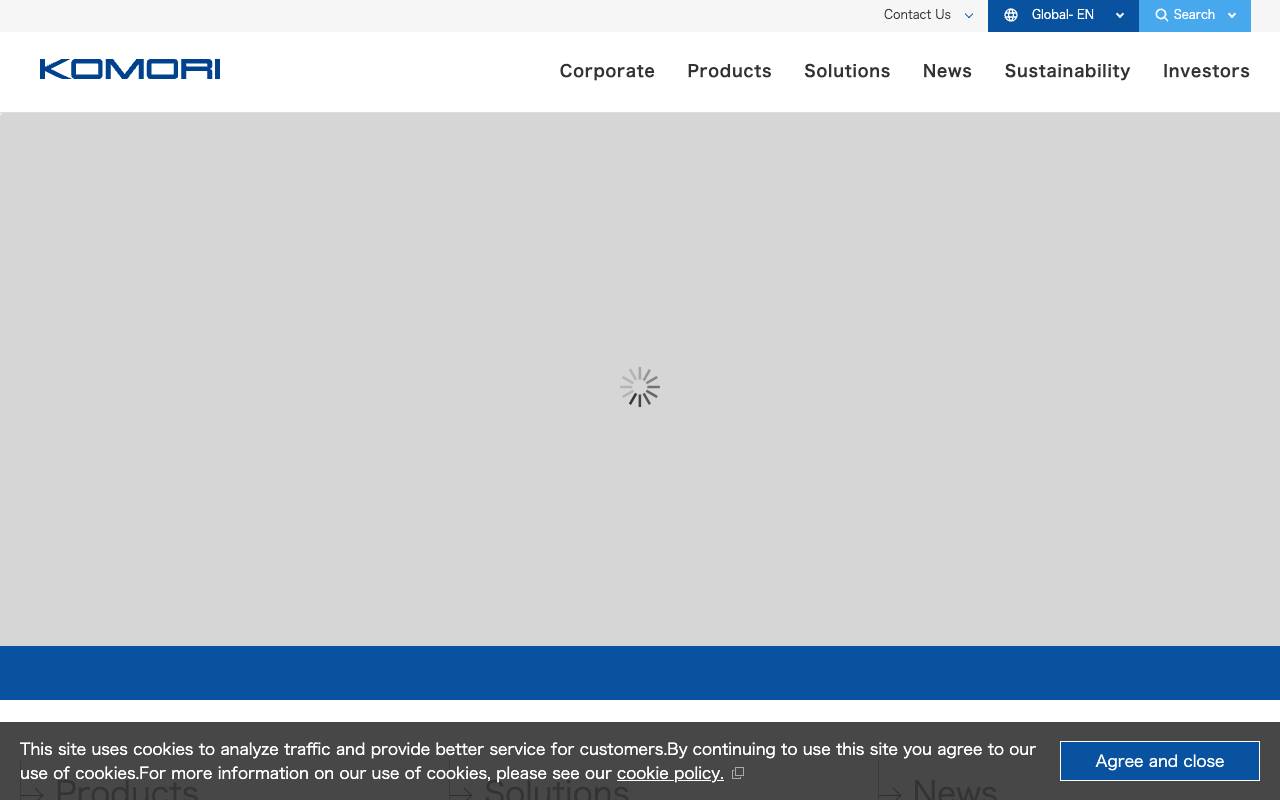Open the Corporate menu item
1280x800 pixels.
[x=607, y=71]
